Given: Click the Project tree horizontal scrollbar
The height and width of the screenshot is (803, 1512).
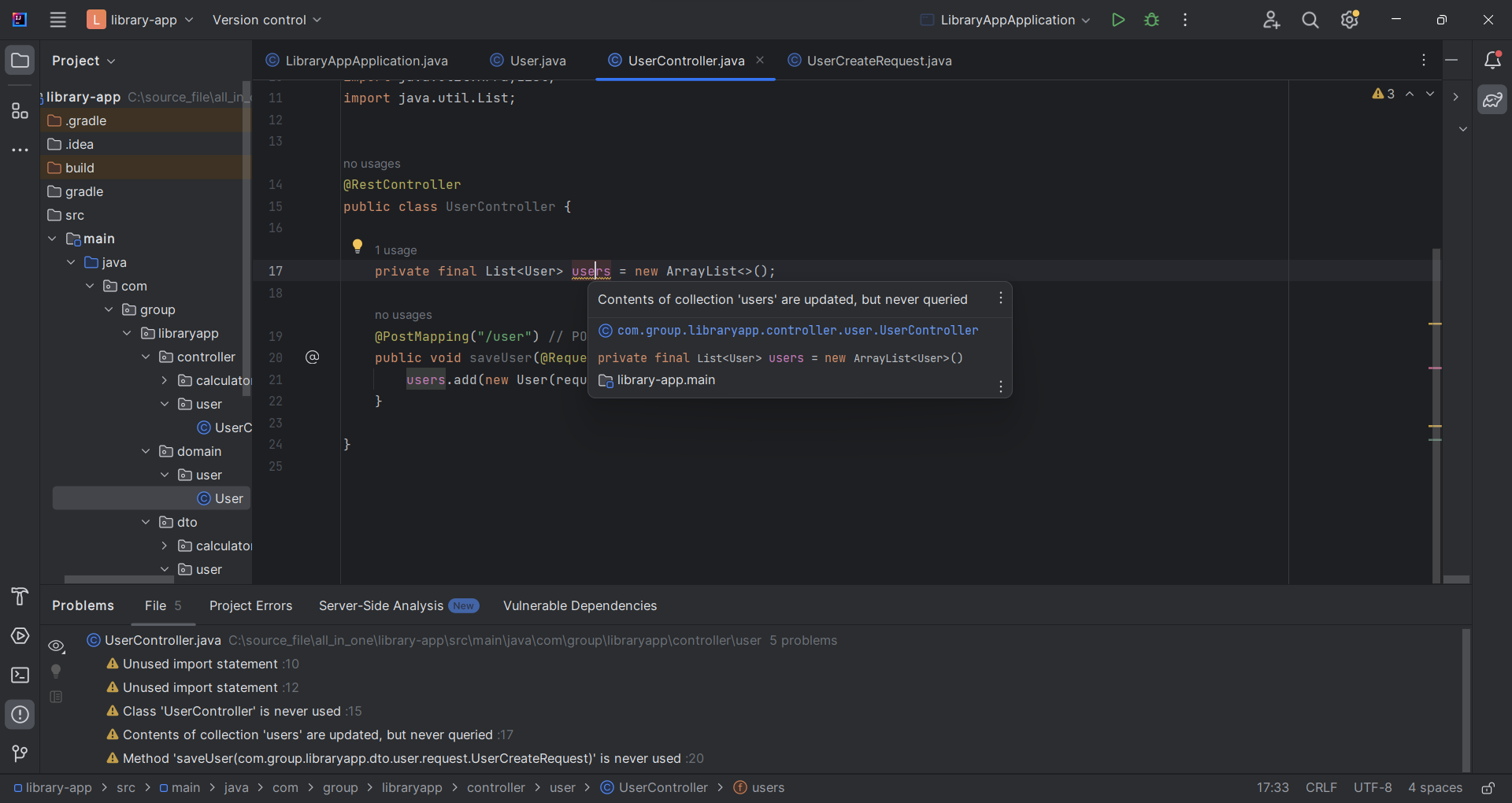Looking at the screenshot, I should coord(119,579).
